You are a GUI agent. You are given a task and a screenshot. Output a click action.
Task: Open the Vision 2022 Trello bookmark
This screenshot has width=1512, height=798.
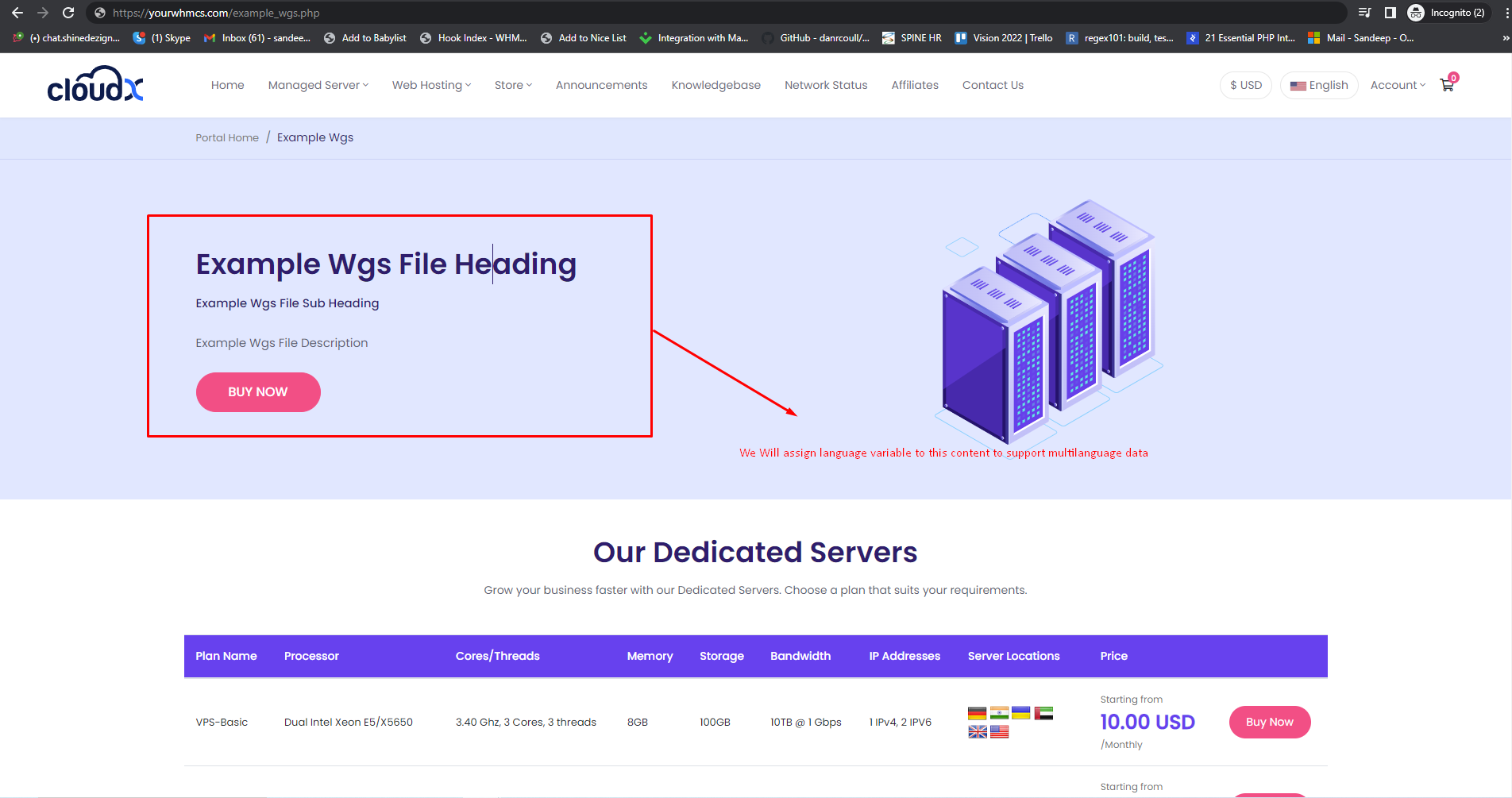pyautogui.click(x=1004, y=38)
